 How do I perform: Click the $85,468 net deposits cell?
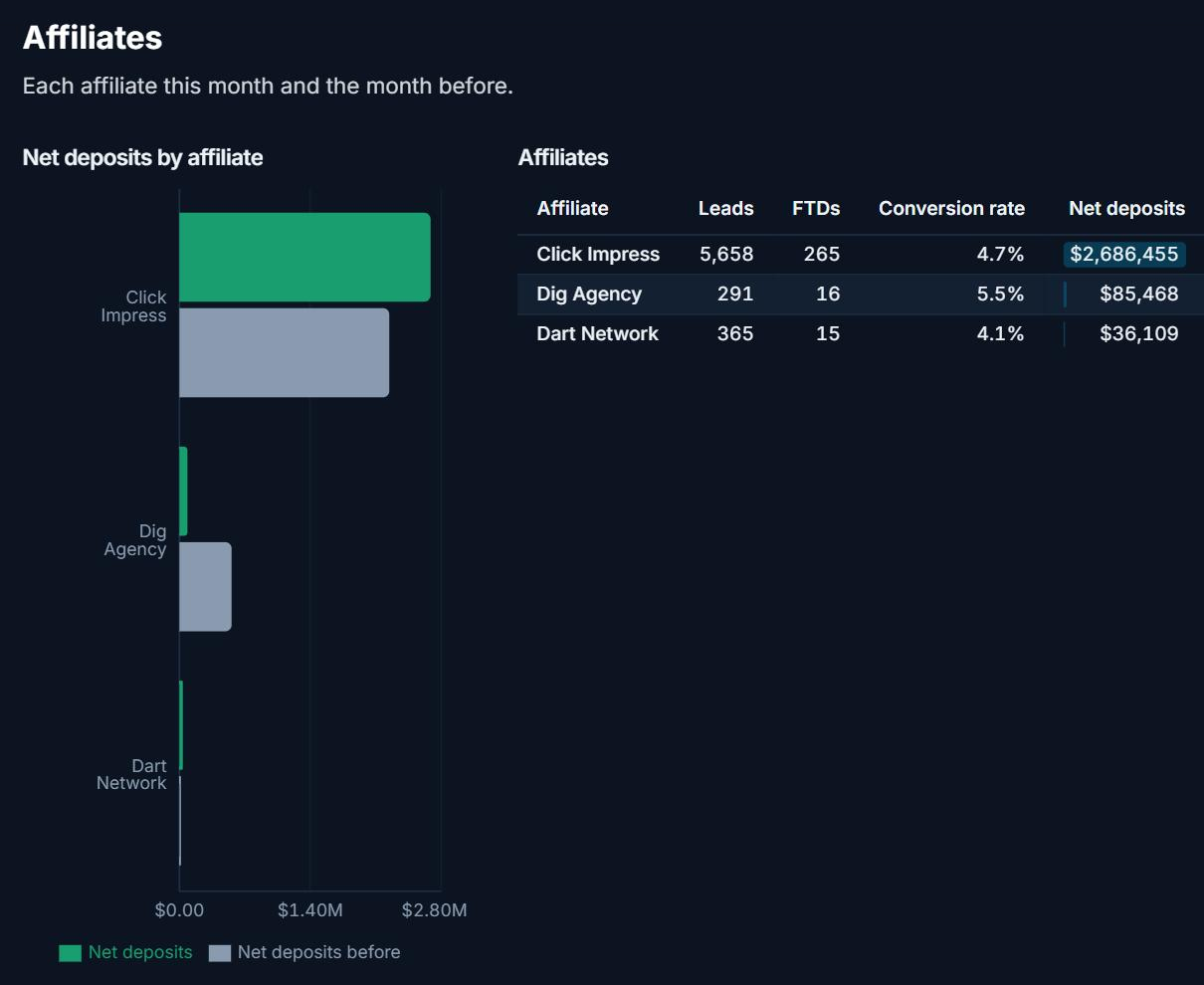1139,294
